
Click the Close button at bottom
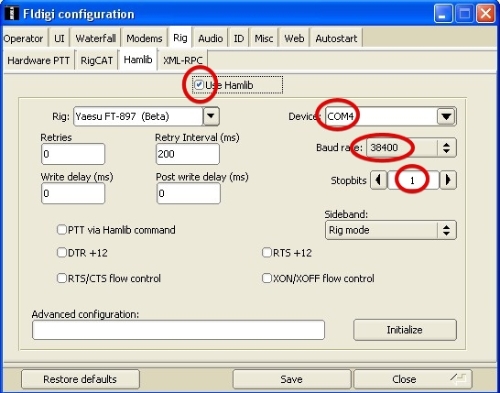[413, 379]
